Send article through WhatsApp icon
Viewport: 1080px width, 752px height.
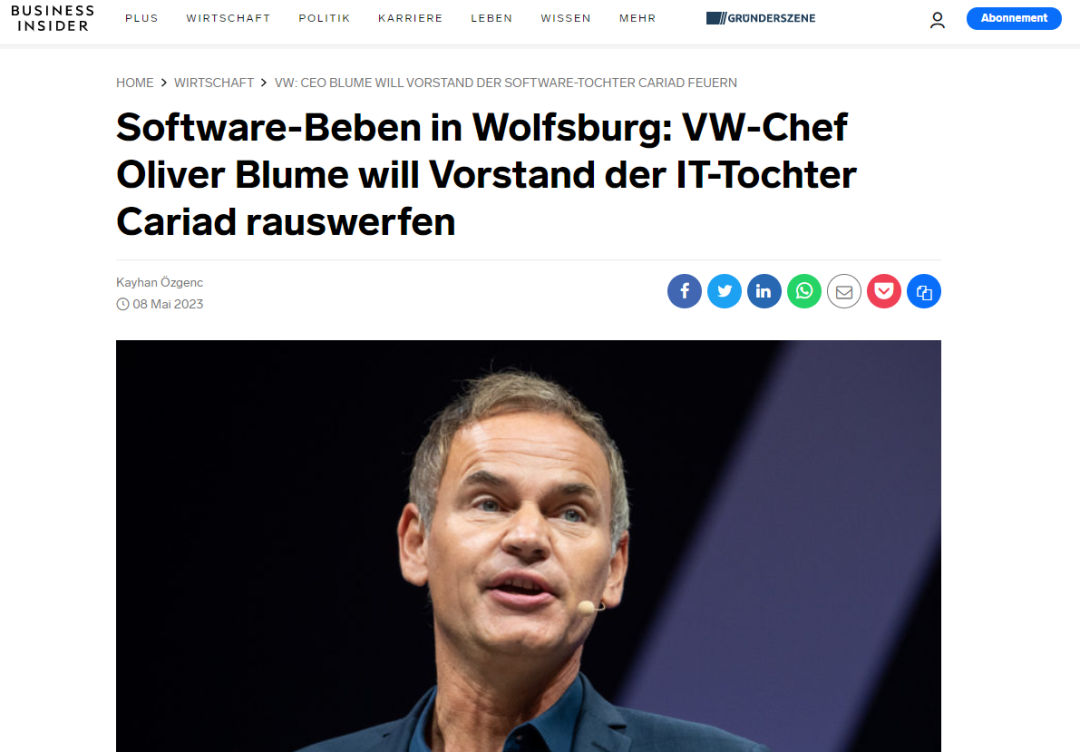point(804,291)
